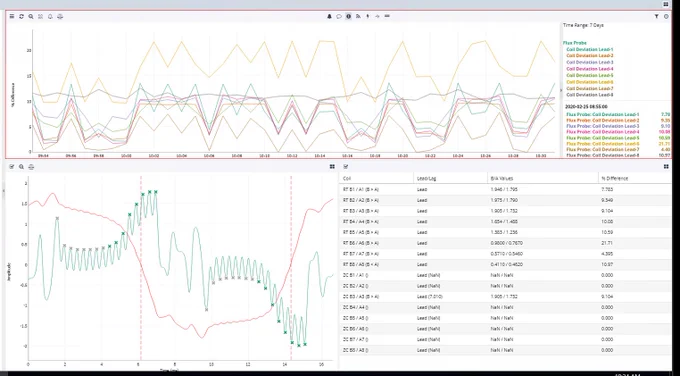Click the refresh icon in trend toolbar
680x376 pixels.
[21, 16]
